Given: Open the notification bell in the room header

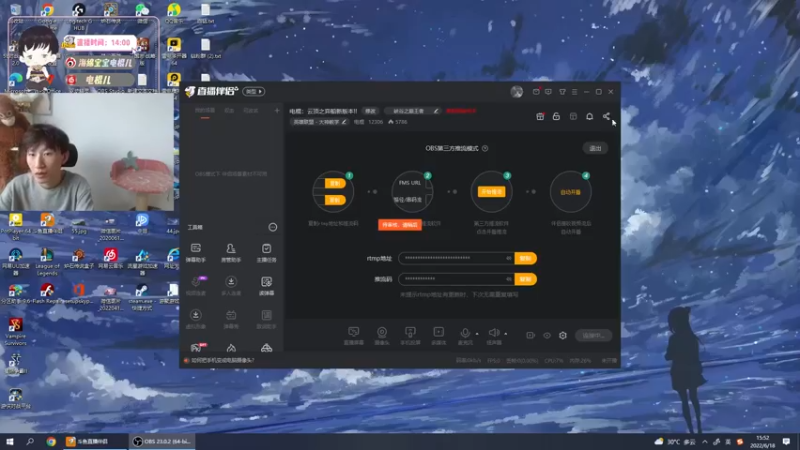Looking at the screenshot, I should 589,116.
